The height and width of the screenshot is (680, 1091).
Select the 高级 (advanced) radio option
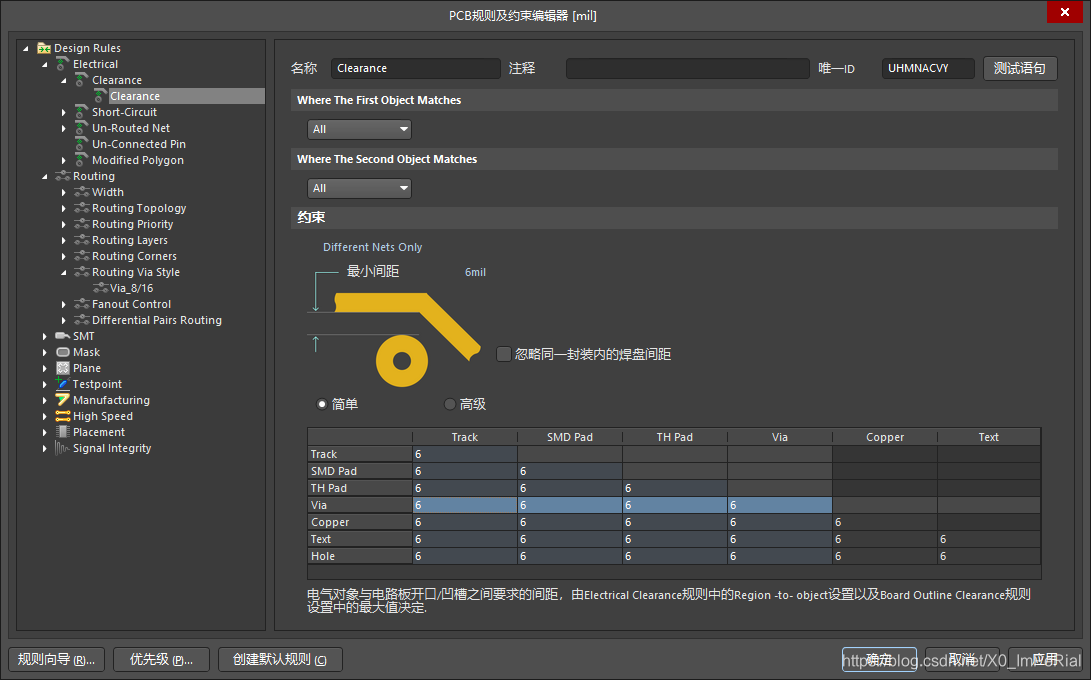pos(449,404)
